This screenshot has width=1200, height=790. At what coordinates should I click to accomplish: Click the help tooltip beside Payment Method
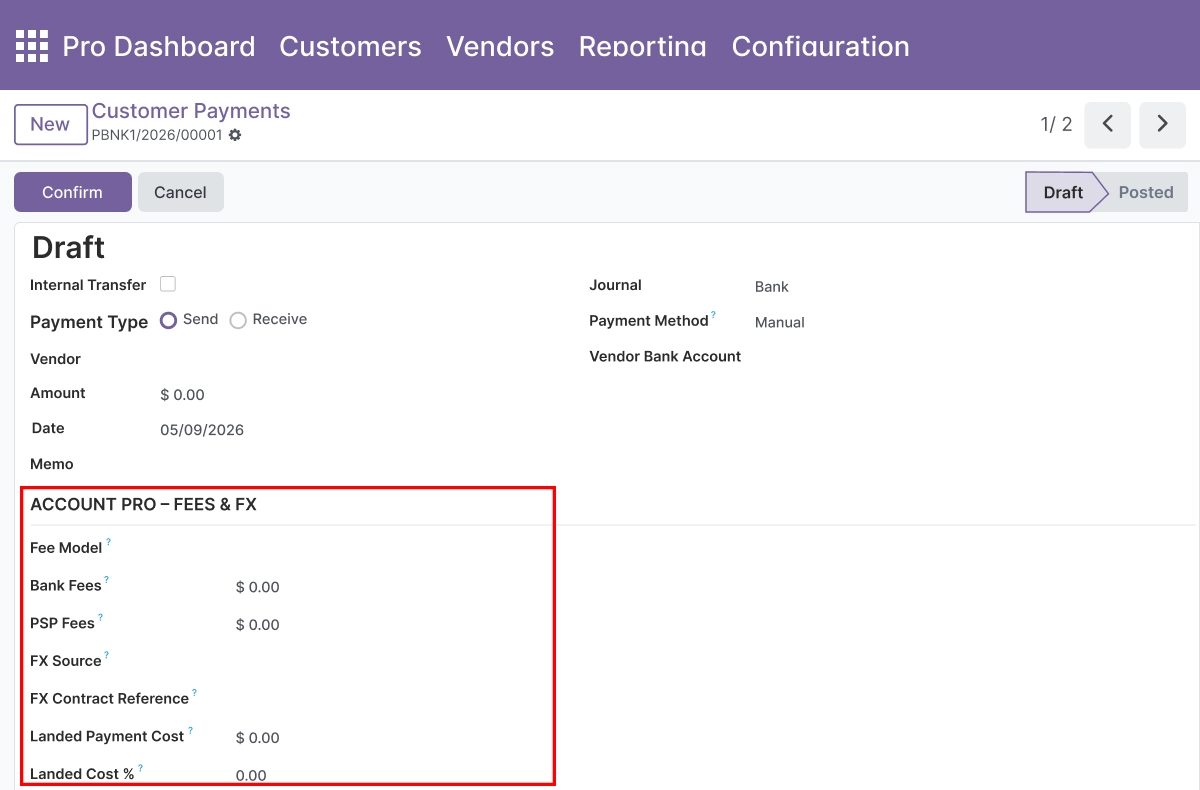(714, 315)
